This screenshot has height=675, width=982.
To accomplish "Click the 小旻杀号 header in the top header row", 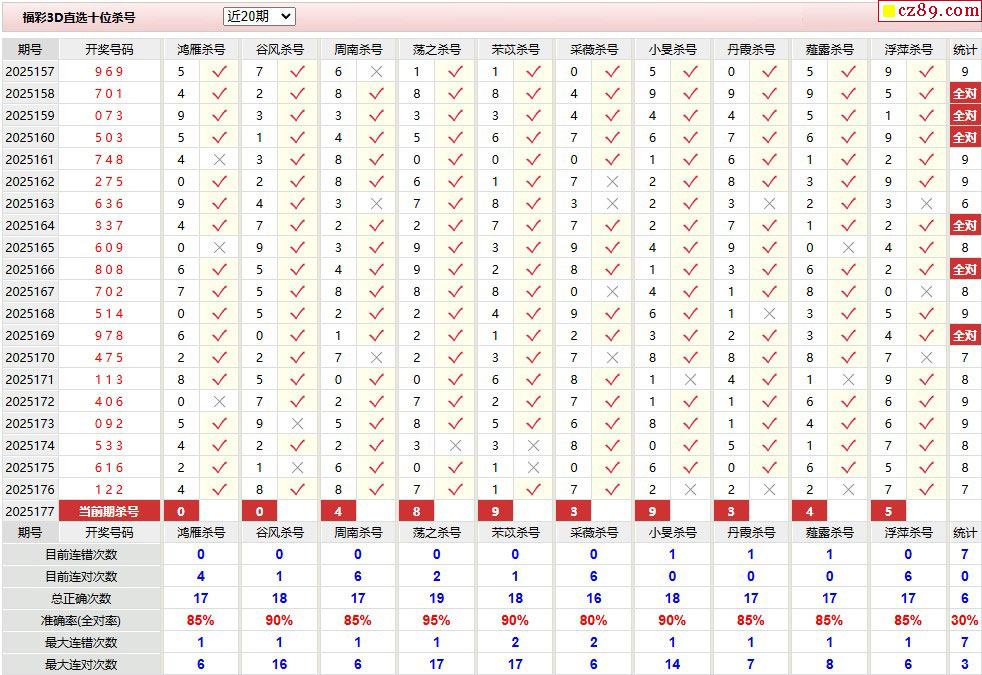I will click(673, 49).
